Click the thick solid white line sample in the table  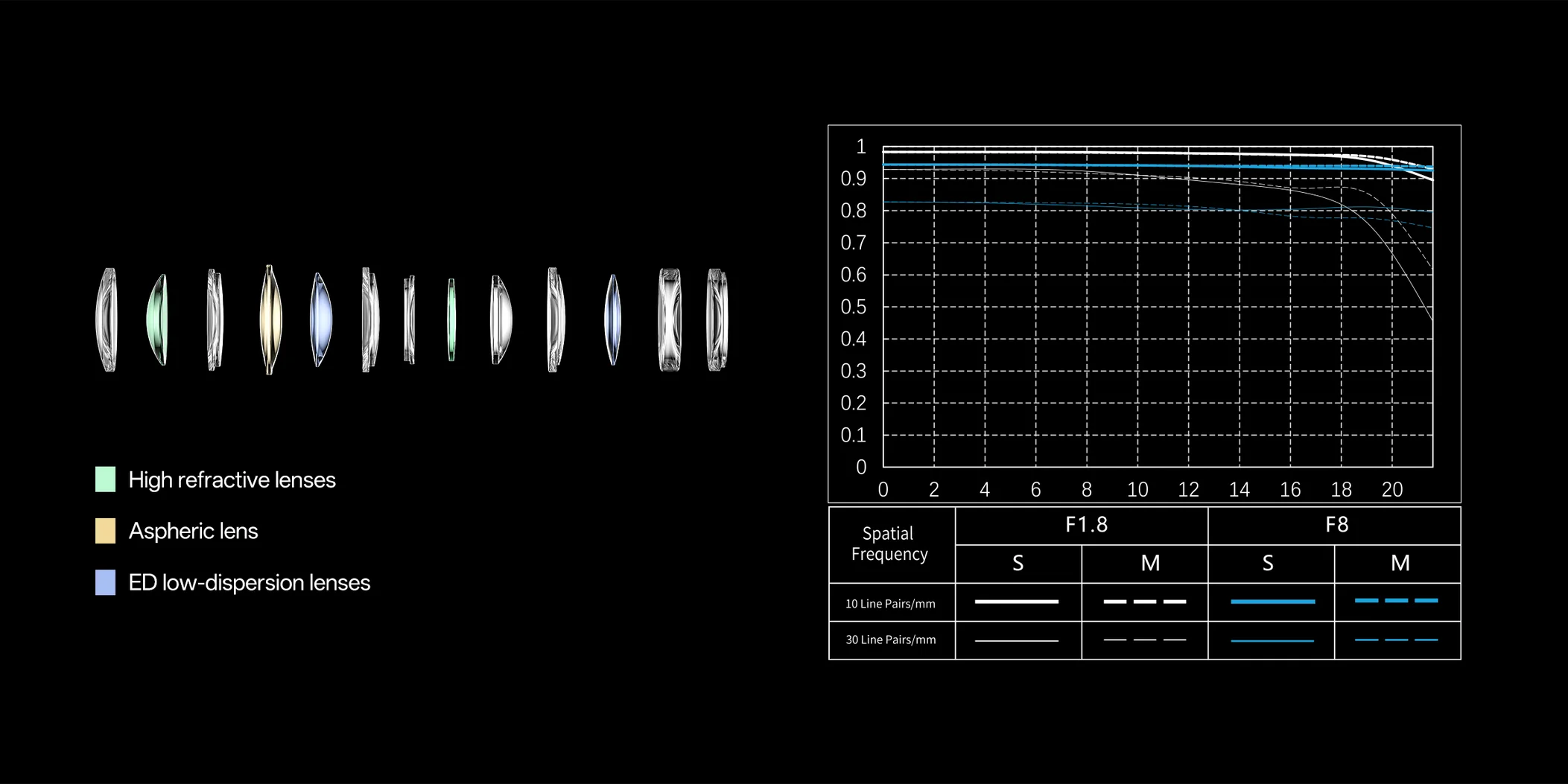(x=1016, y=602)
